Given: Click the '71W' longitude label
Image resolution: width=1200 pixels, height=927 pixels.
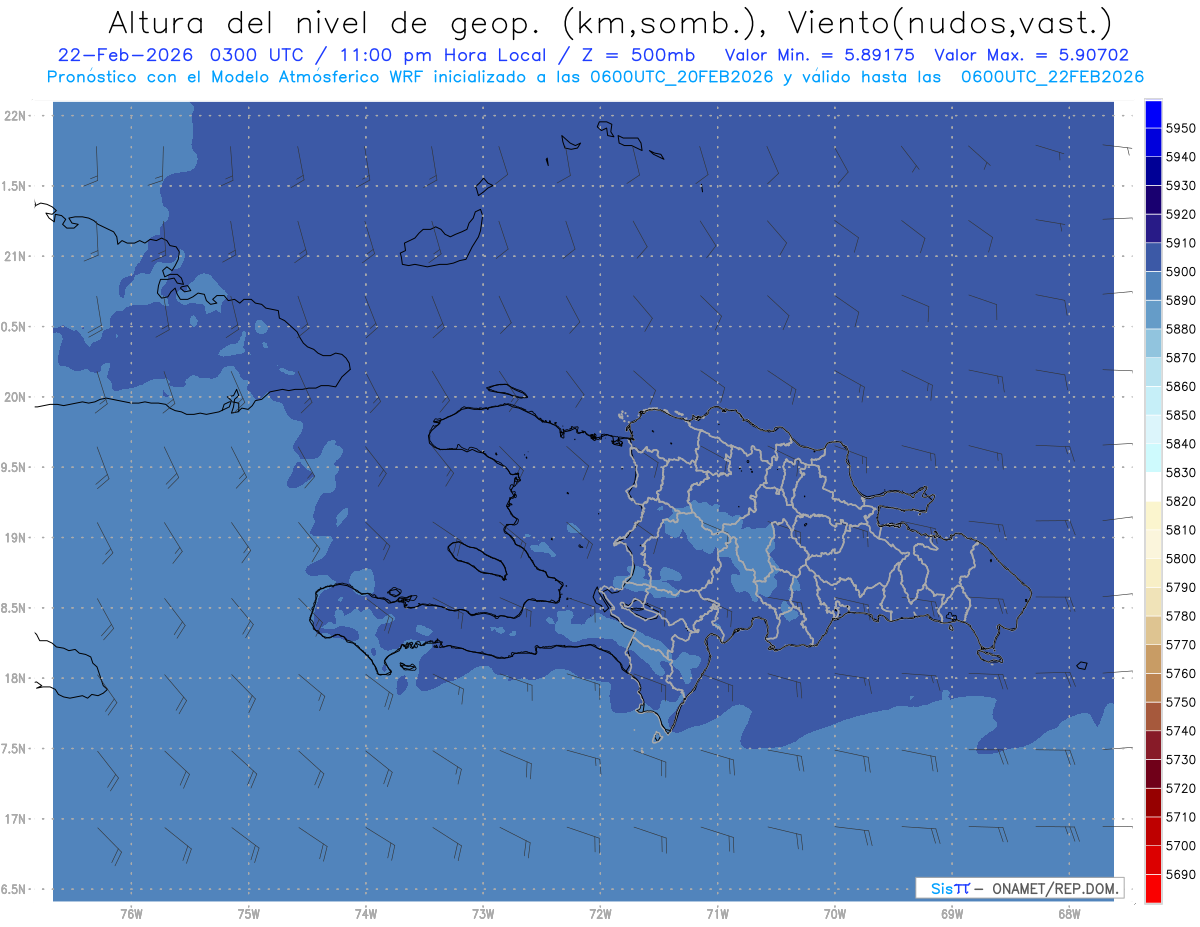Looking at the screenshot, I should 717,914.
